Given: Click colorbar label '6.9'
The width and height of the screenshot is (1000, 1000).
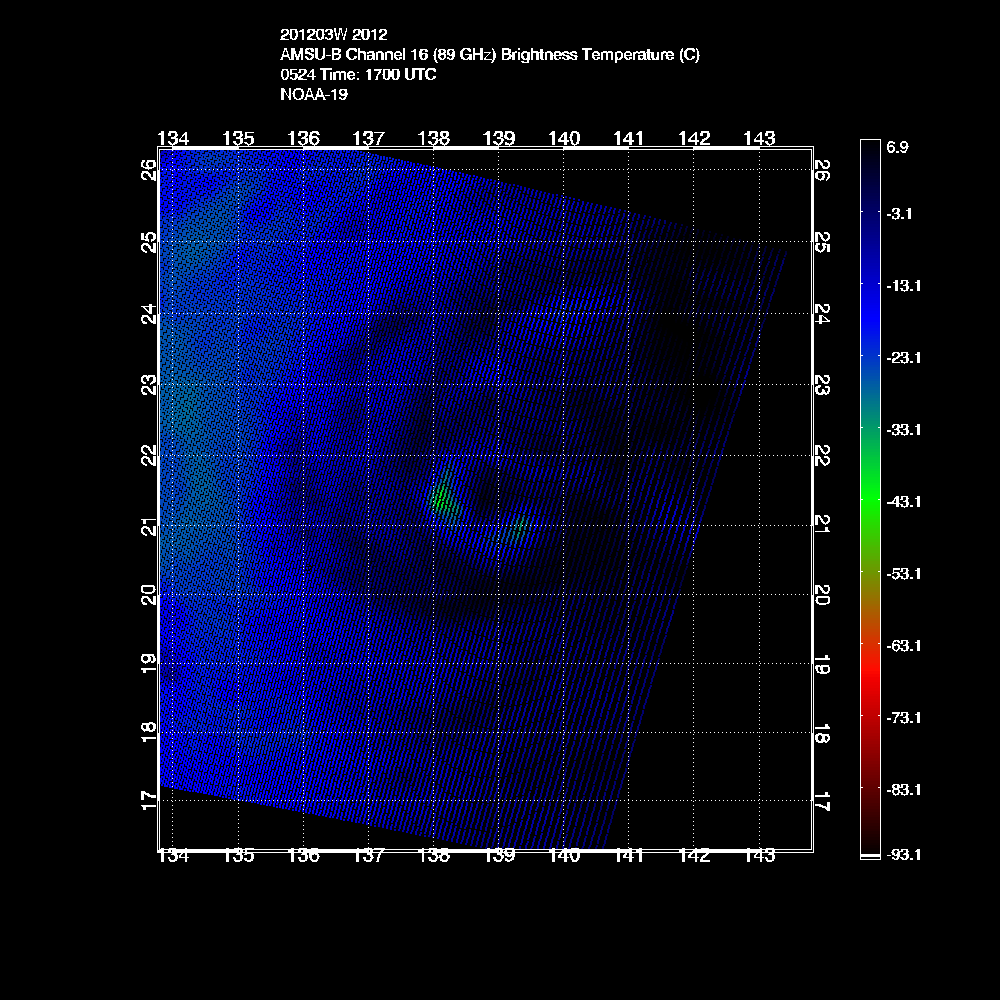Looking at the screenshot, I should 897,147.
